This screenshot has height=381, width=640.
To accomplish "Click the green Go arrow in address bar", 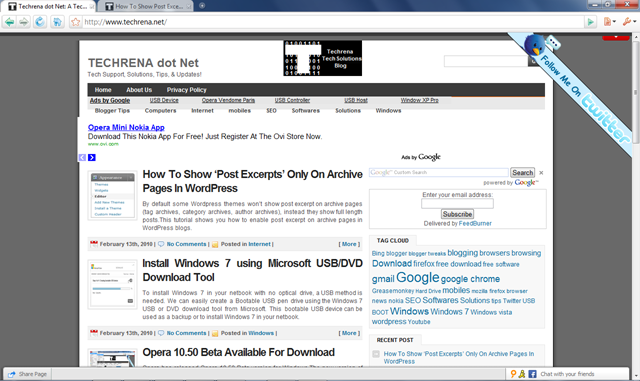I will [590, 22].
